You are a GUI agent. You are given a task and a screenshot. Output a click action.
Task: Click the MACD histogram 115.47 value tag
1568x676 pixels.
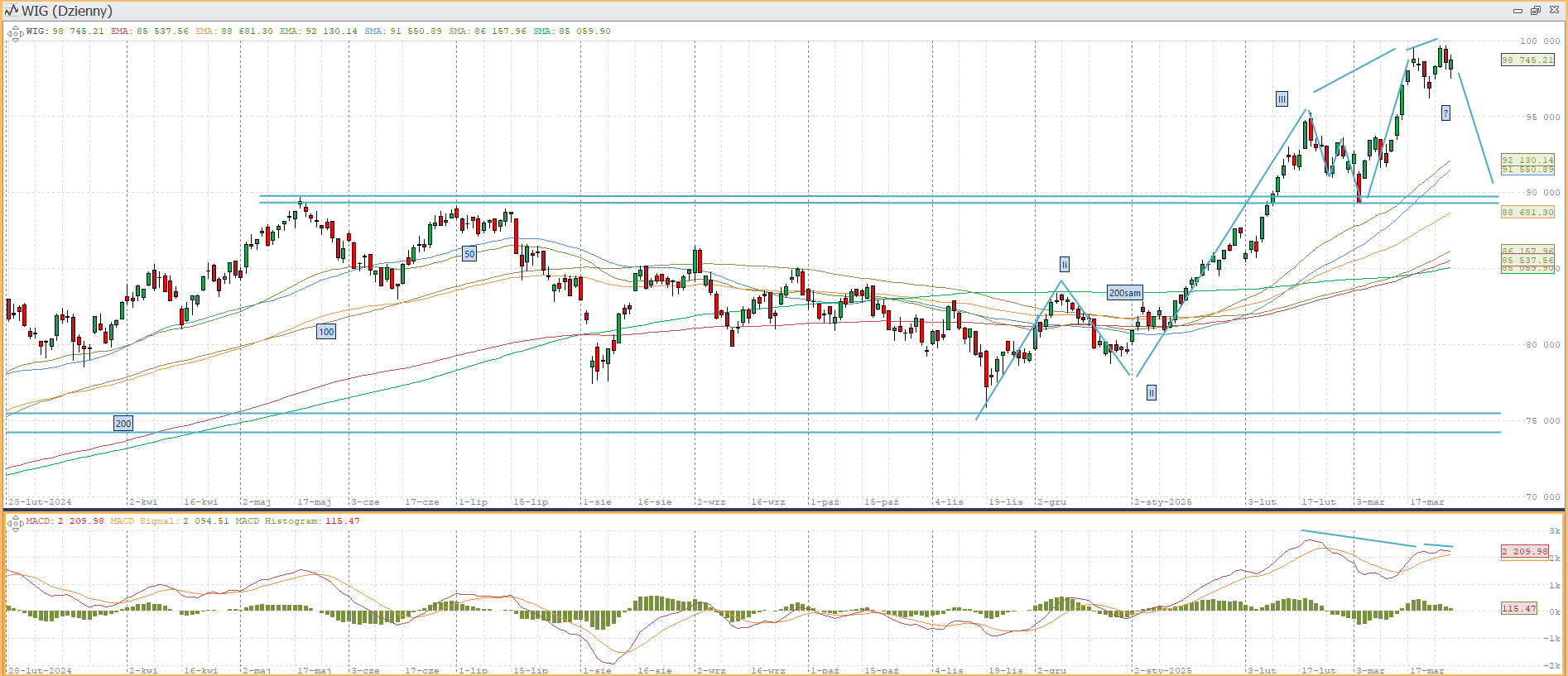[1519, 609]
